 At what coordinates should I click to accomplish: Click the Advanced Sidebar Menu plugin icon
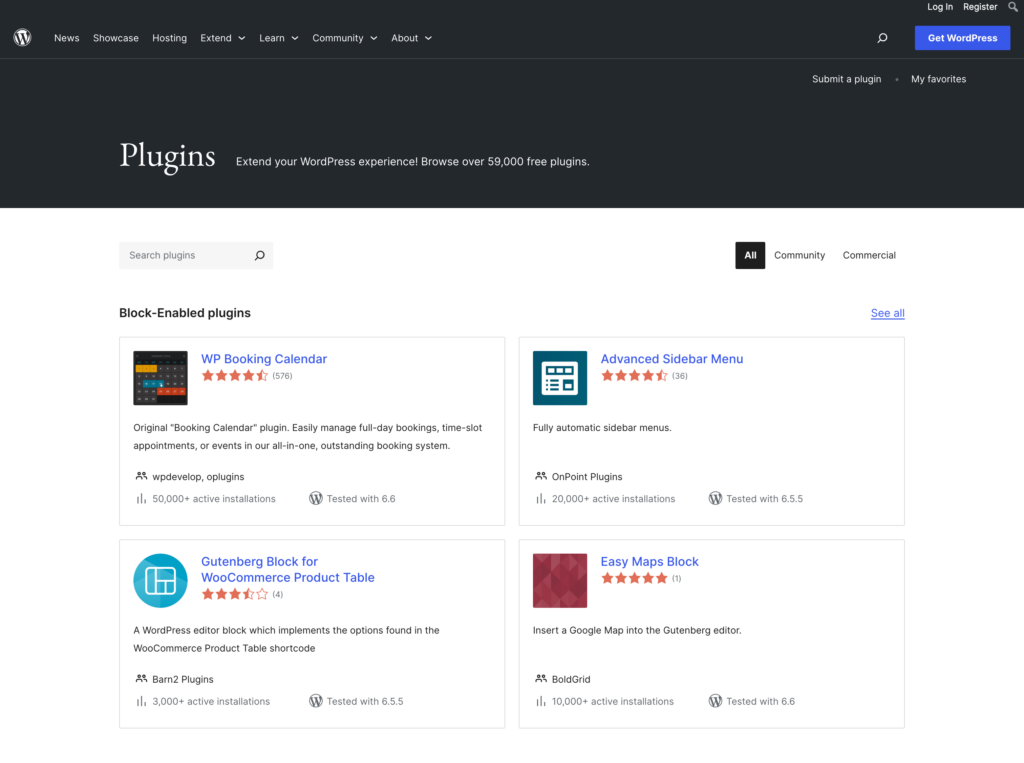point(560,378)
